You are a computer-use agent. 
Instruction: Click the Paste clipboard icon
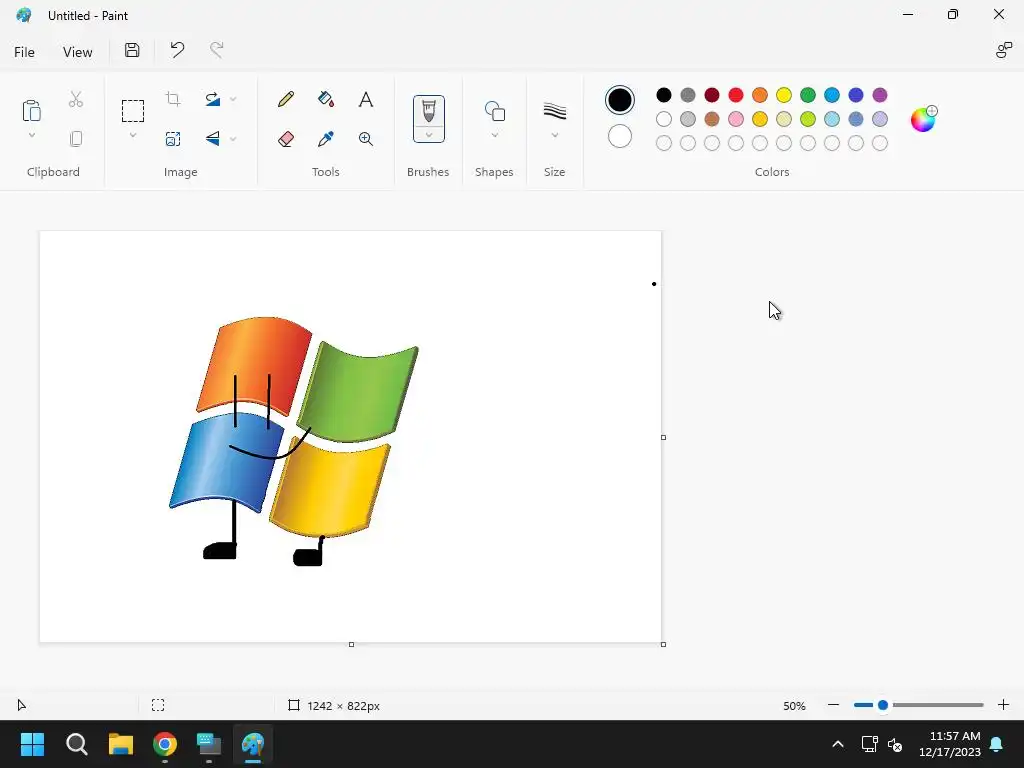31,111
